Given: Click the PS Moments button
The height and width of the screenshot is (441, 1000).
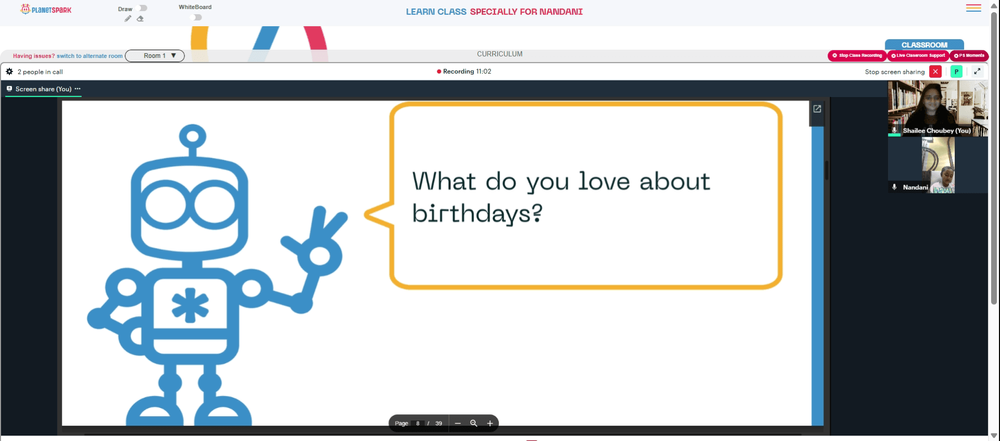Looking at the screenshot, I should point(969,56).
